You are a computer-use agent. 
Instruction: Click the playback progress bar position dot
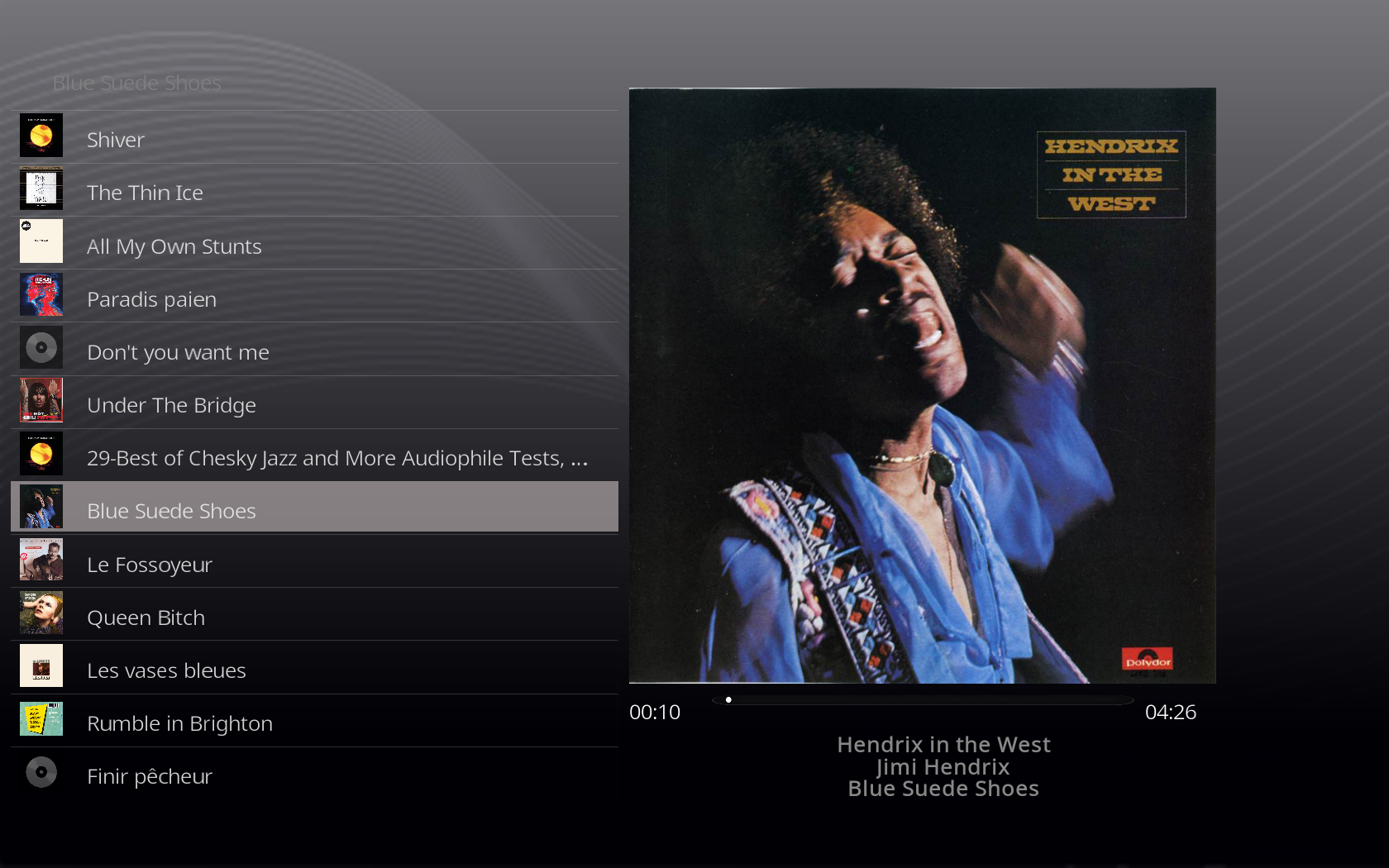coord(728,699)
